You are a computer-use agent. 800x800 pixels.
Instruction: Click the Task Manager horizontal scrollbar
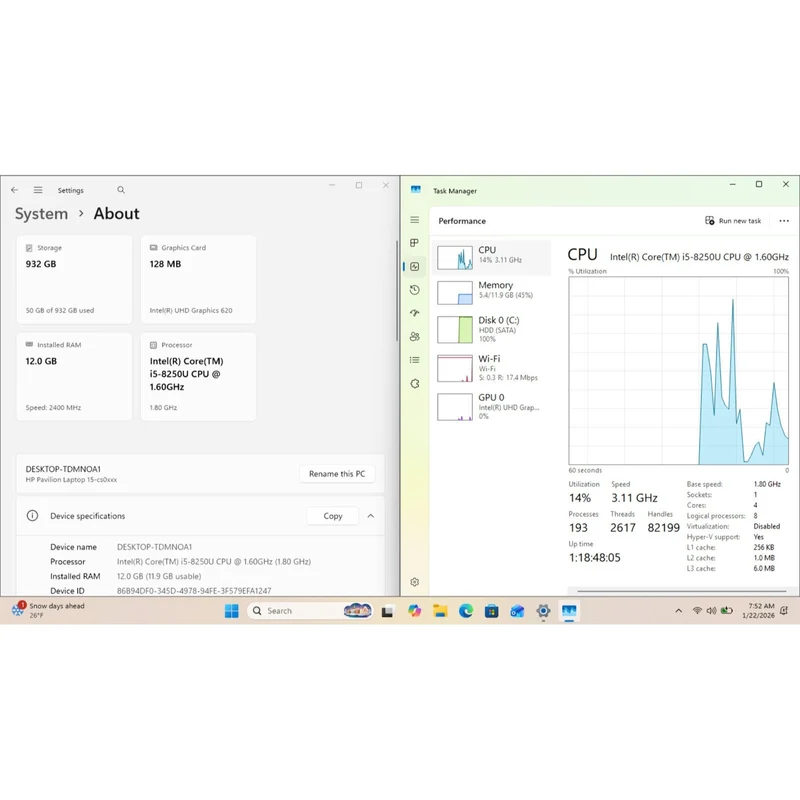(x=681, y=591)
